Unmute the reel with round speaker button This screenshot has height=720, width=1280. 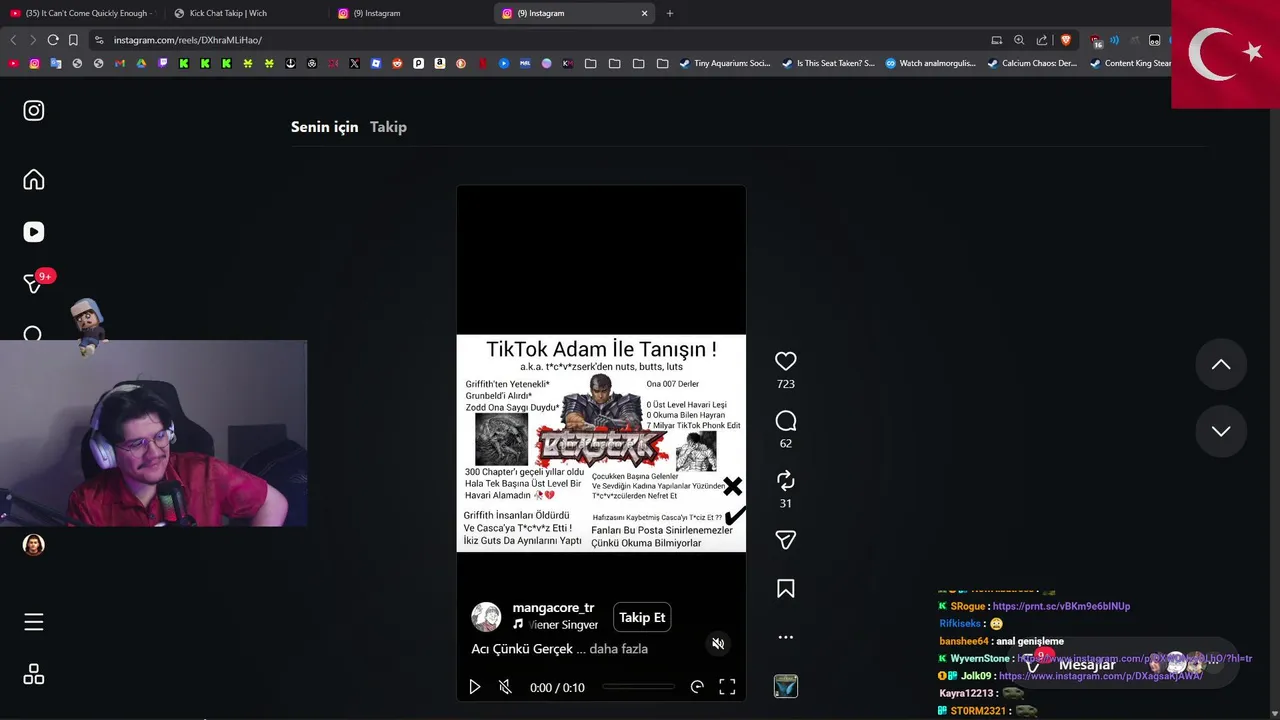718,643
